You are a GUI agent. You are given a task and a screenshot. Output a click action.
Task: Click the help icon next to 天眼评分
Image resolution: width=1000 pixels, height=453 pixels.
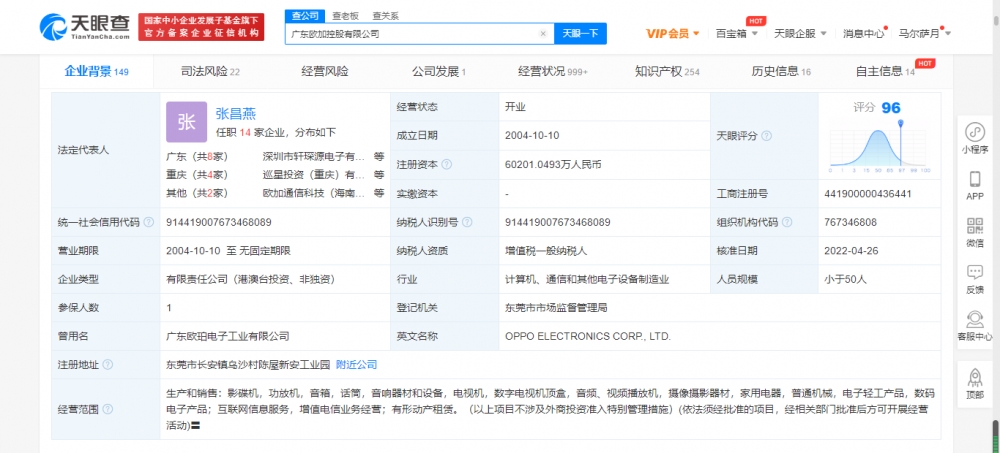click(767, 136)
